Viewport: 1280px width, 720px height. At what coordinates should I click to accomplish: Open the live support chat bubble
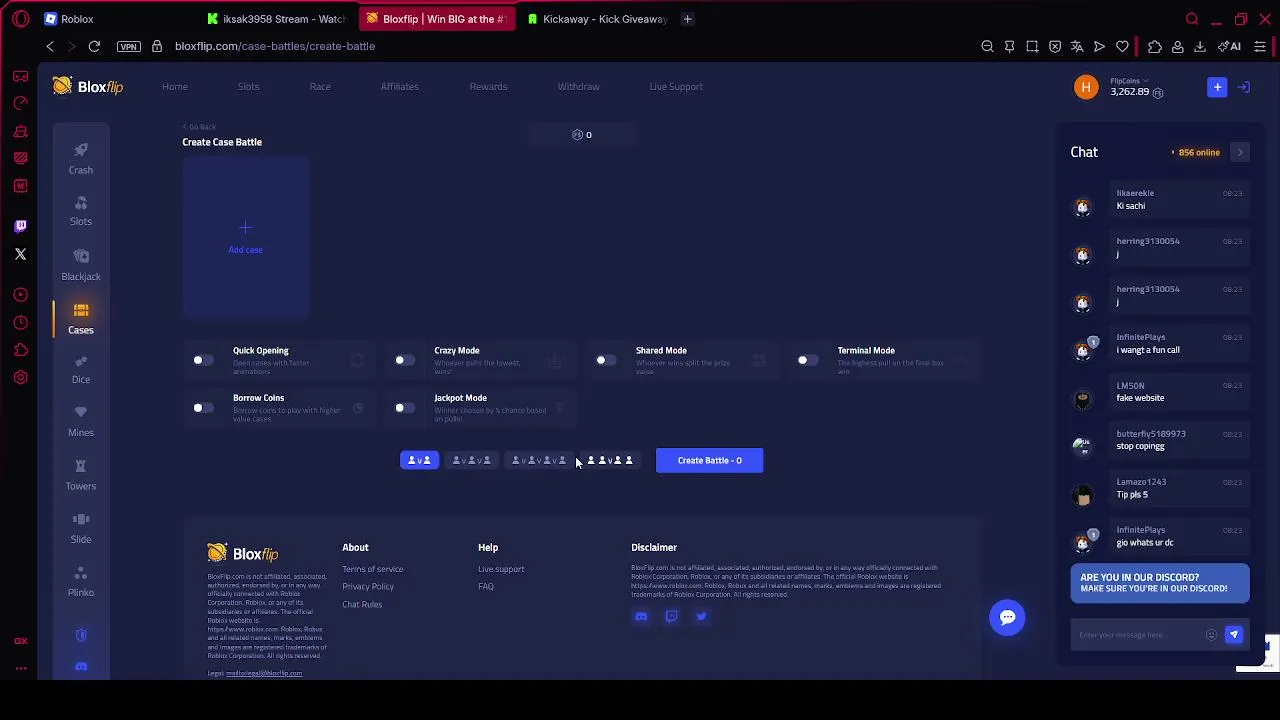(x=1007, y=617)
